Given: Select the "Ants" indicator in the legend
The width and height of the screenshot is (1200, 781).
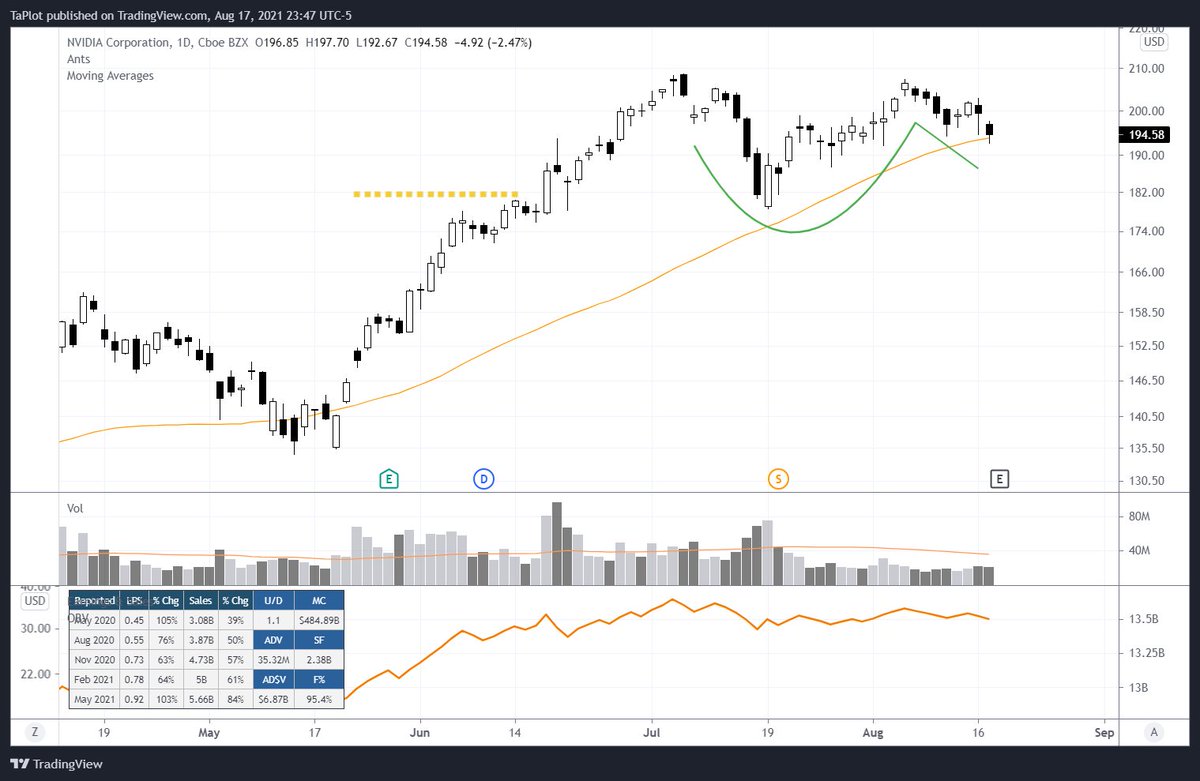Looking at the screenshot, I should click(x=77, y=59).
